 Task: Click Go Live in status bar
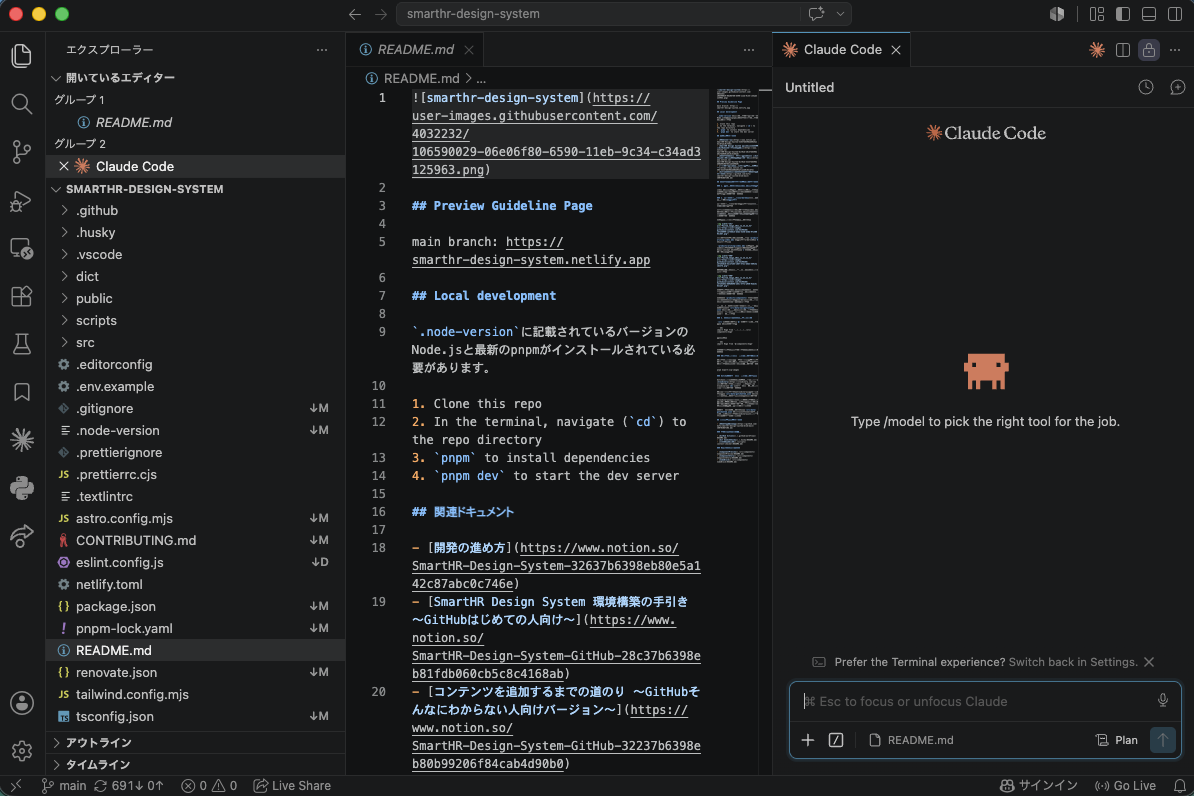click(x=1125, y=785)
